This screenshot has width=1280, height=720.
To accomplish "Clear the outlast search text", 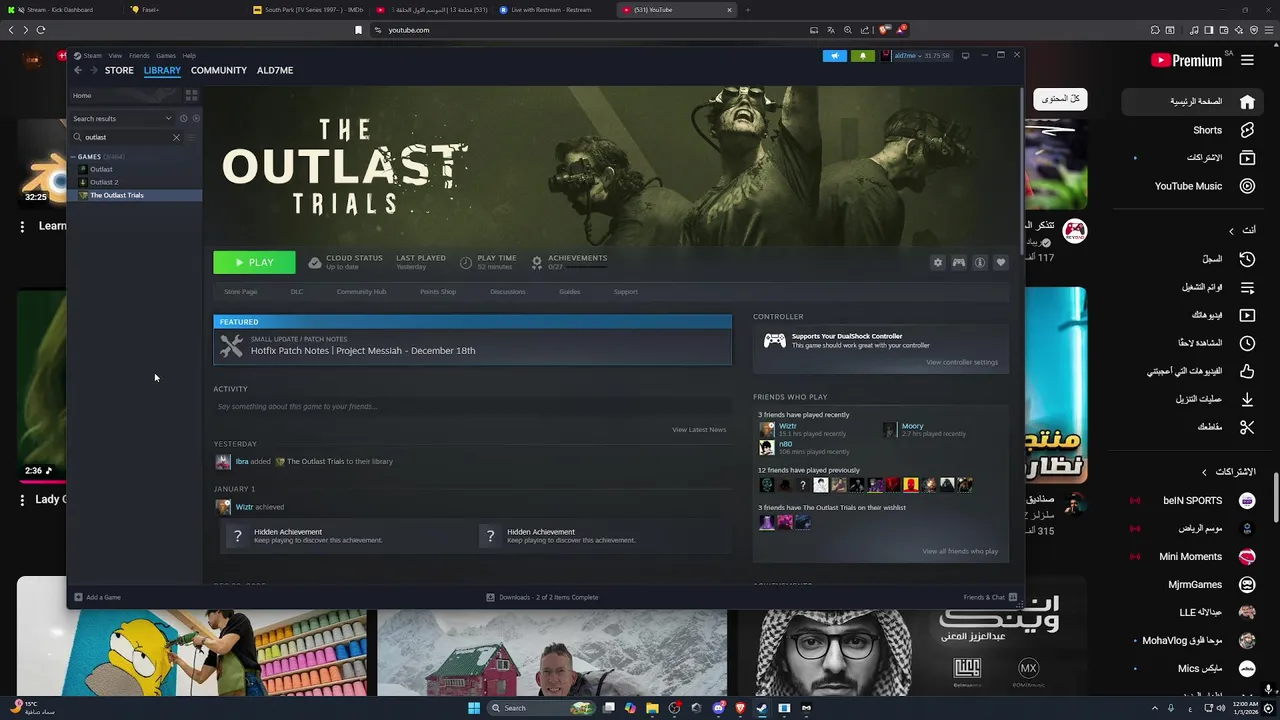I will 176,137.
